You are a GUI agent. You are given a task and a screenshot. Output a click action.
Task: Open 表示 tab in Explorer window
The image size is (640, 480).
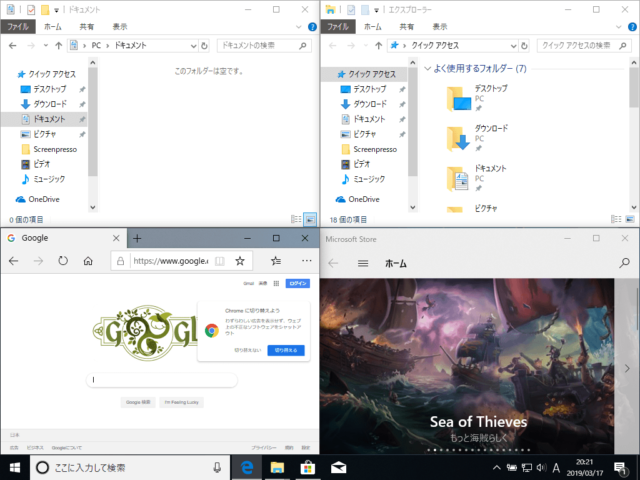[x=440, y=27]
